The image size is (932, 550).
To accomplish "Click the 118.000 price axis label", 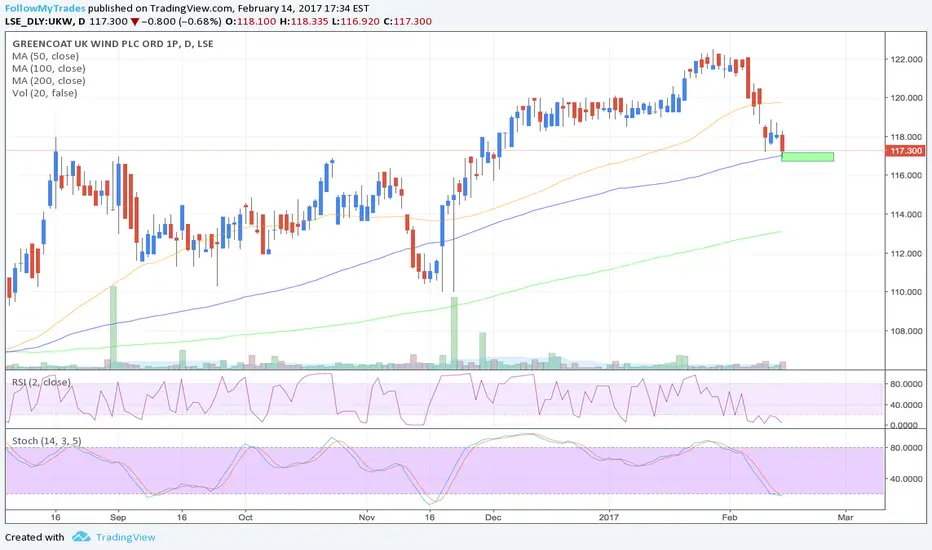I will click(906, 137).
